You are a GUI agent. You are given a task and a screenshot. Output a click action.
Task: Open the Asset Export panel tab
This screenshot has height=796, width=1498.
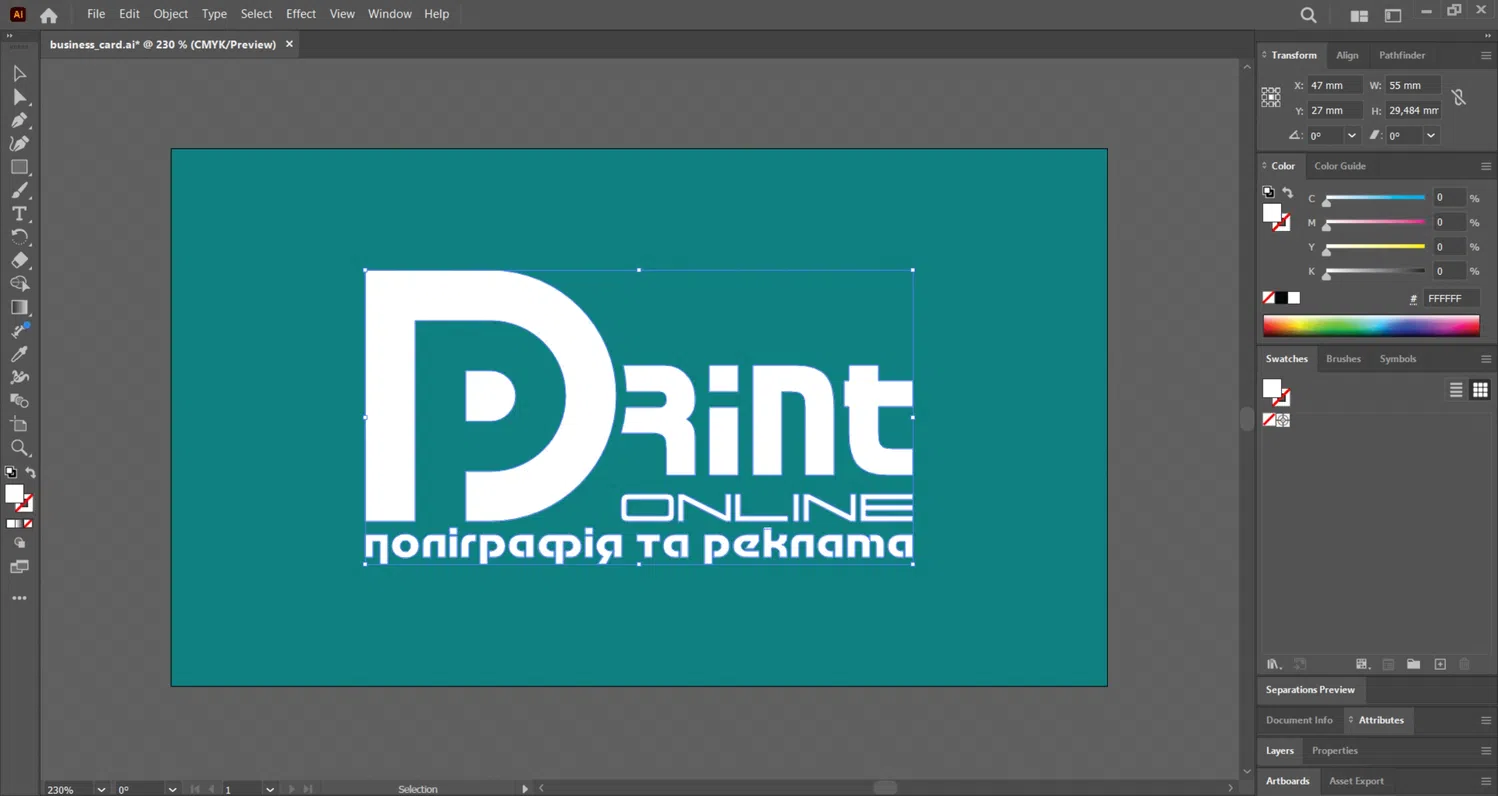(1356, 781)
